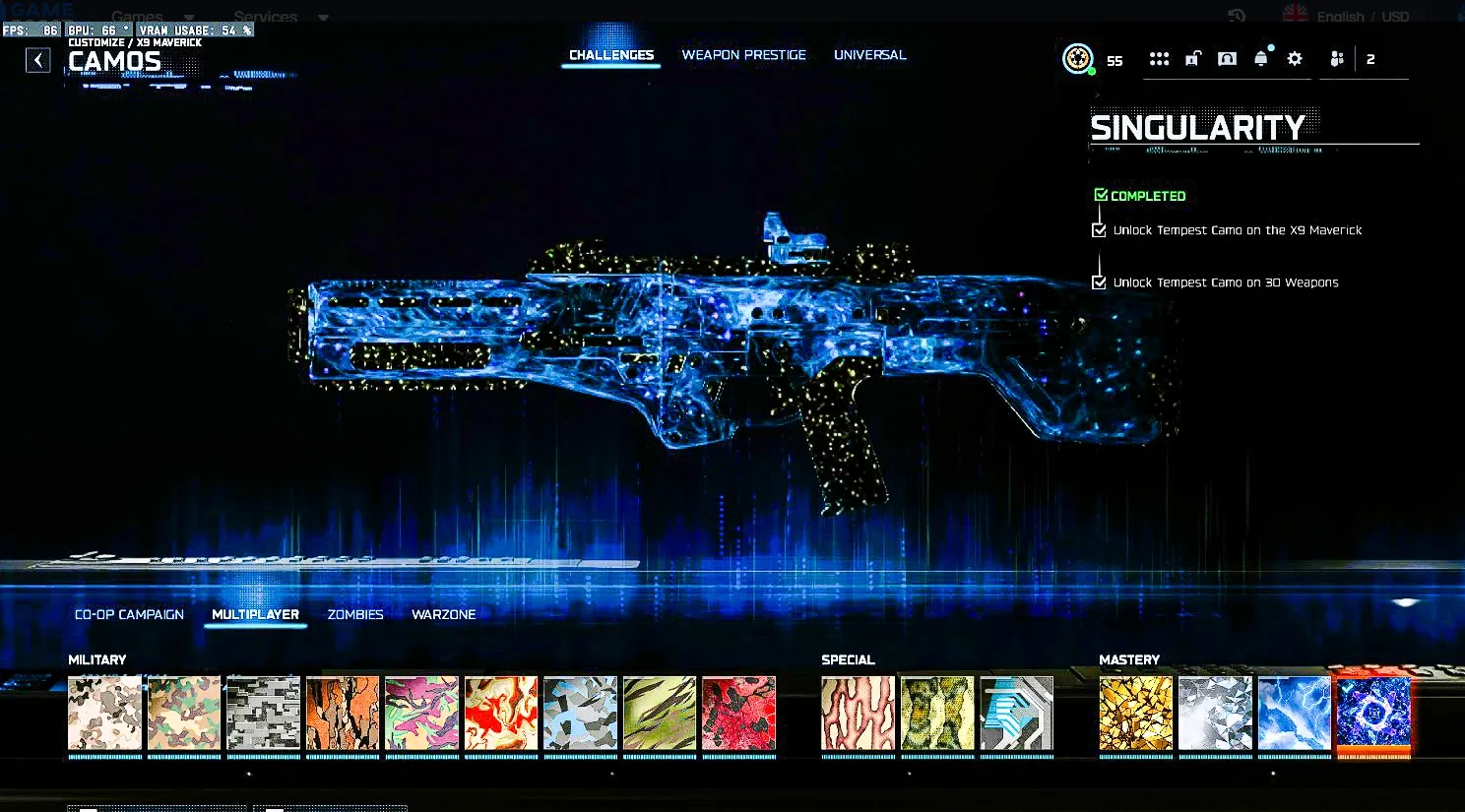Select the UNIVERSAL challenges link
The image size is (1465, 812).
tap(869, 55)
